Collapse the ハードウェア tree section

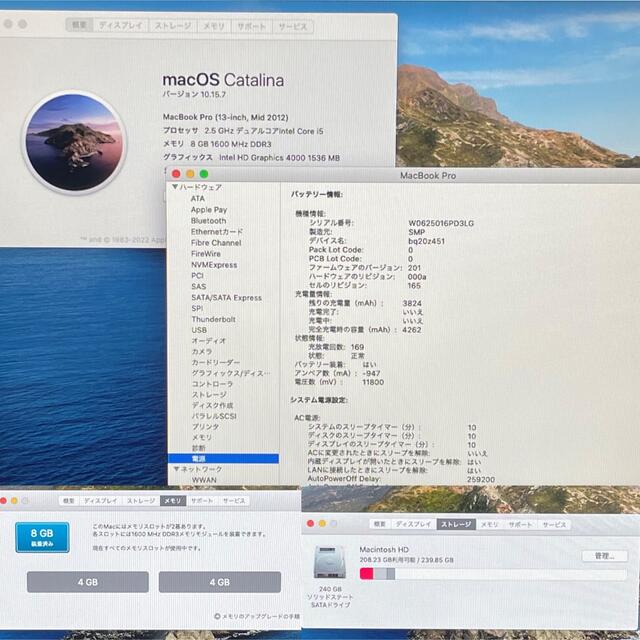[x=175, y=187]
